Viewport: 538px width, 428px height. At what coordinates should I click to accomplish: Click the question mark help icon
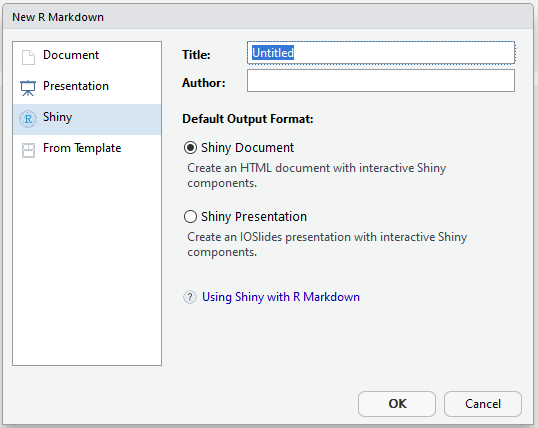coord(190,297)
